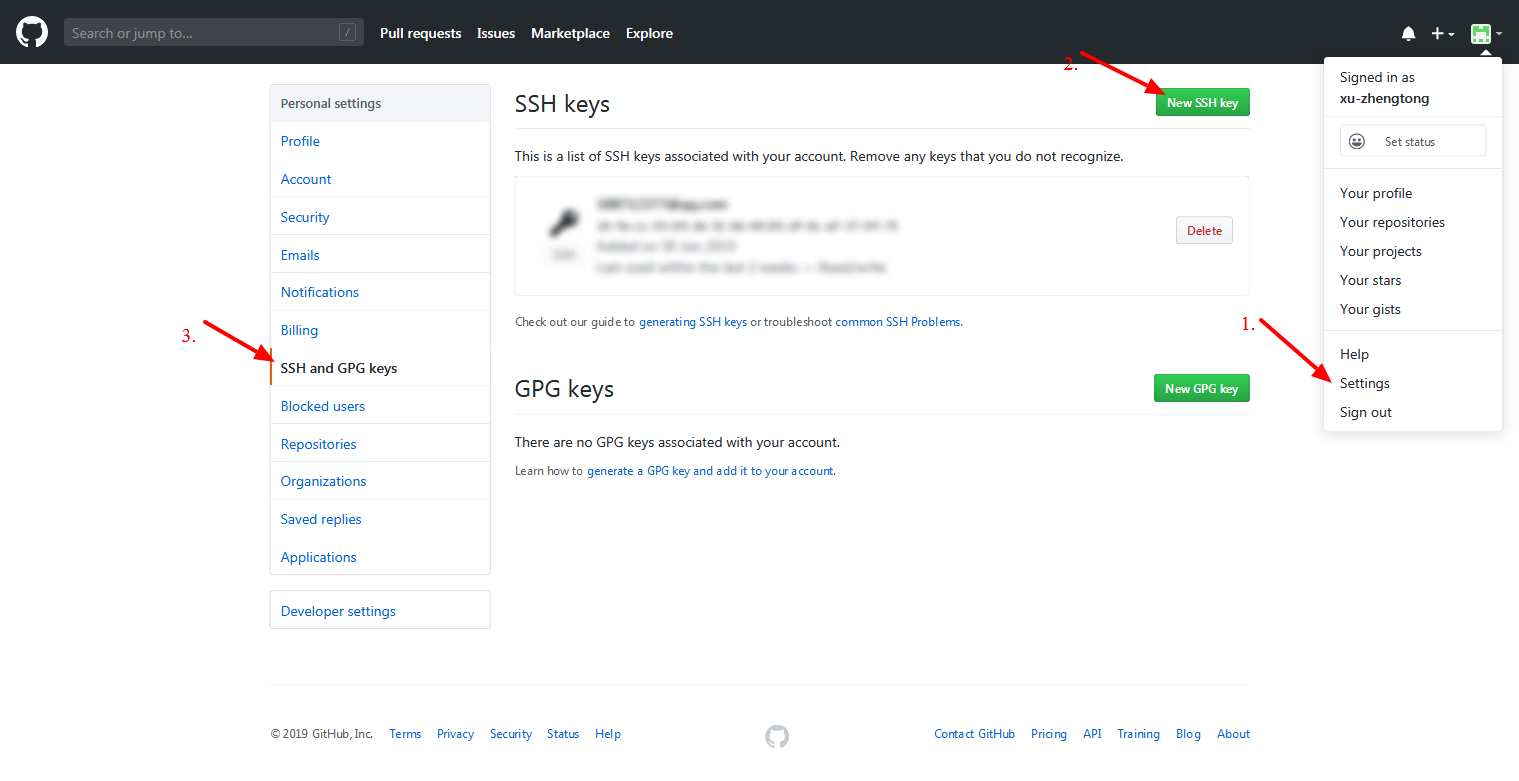Open Notifications in the settings sidebar

(x=380, y=292)
